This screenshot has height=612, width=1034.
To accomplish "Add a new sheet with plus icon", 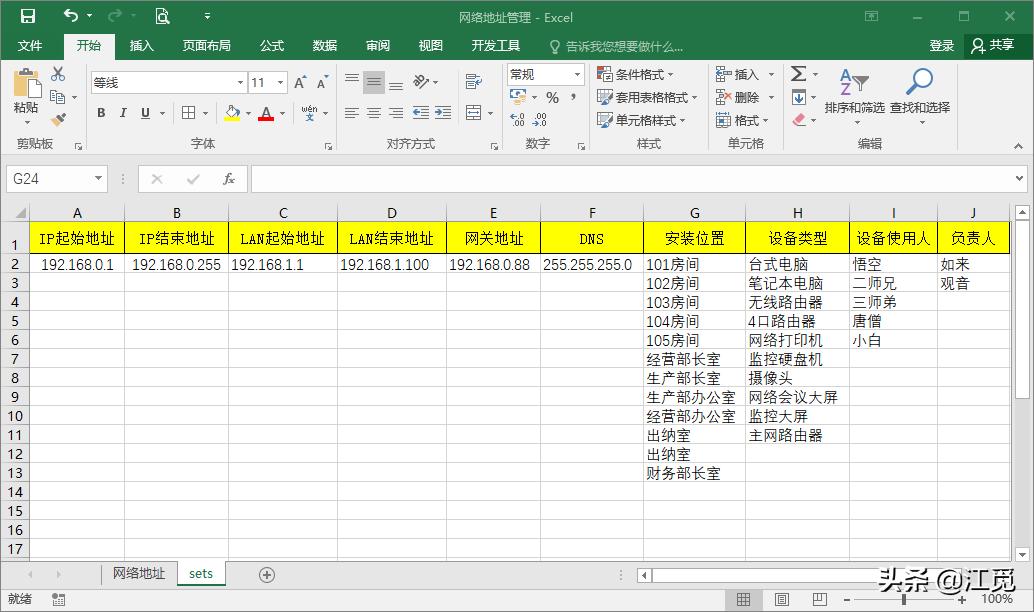I will [x=266, y=574].
